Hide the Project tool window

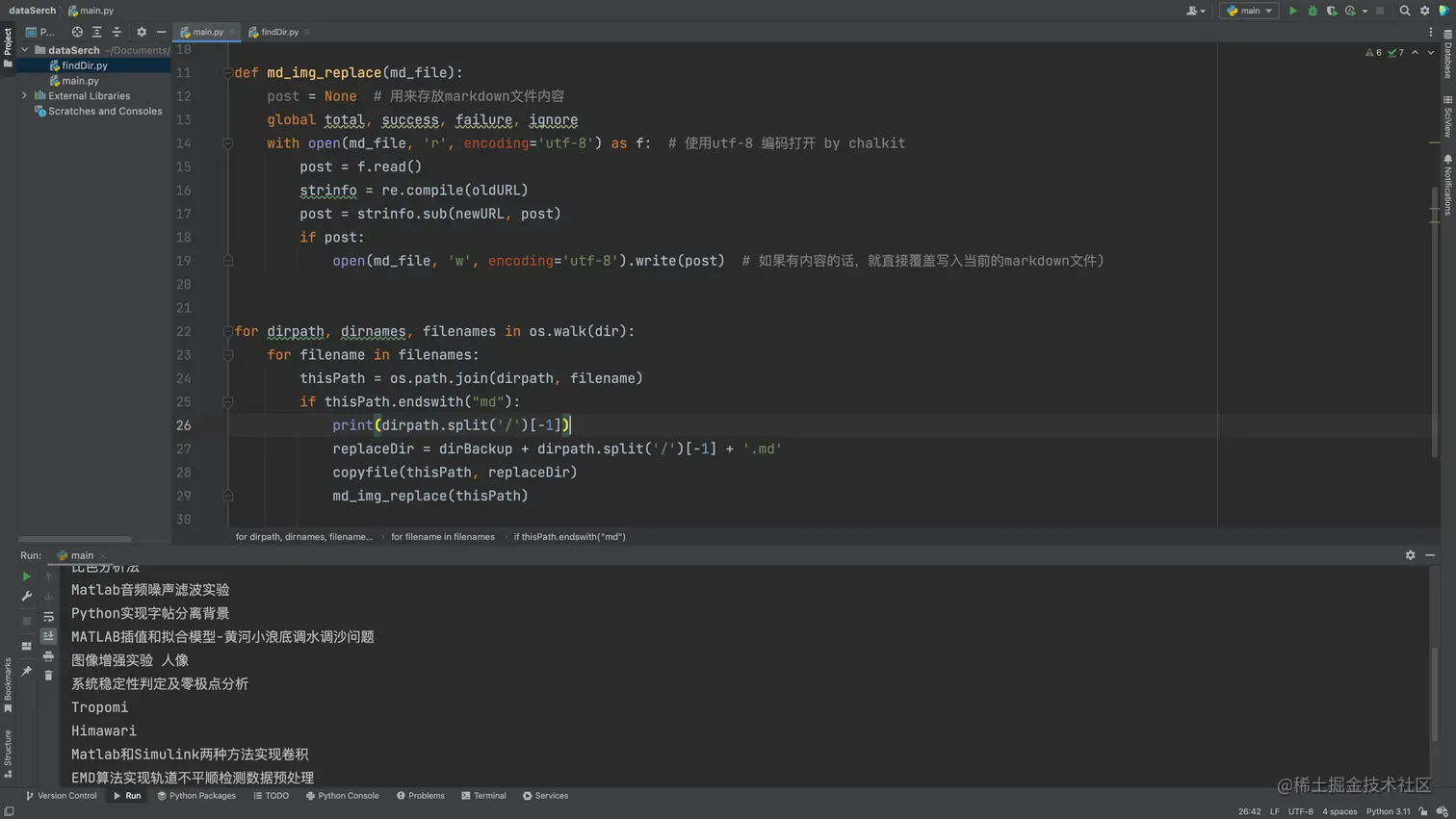[x=161, y=32]
